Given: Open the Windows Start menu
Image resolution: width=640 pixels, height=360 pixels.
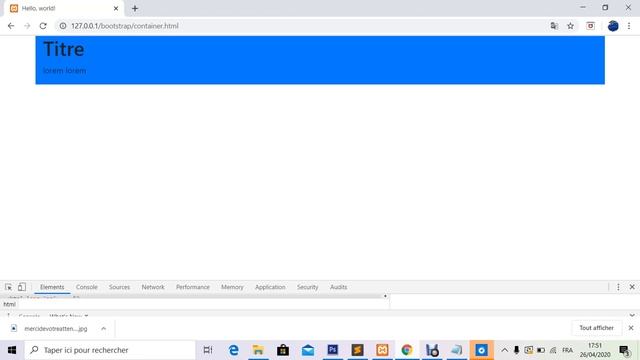Looking at the screenshot, I should pos(12,350).
